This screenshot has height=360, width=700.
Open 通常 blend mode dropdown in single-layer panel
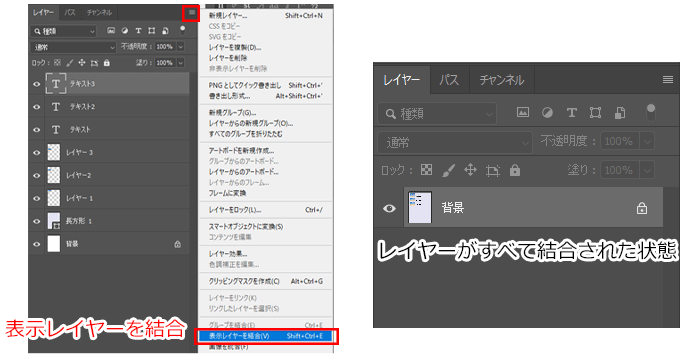(x=455, y=143)
